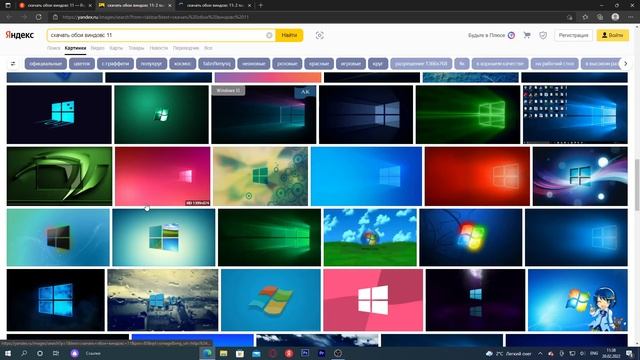Switch to the first browser tab
This screenshot has height=360, width=640.
(x=55, y=5)
